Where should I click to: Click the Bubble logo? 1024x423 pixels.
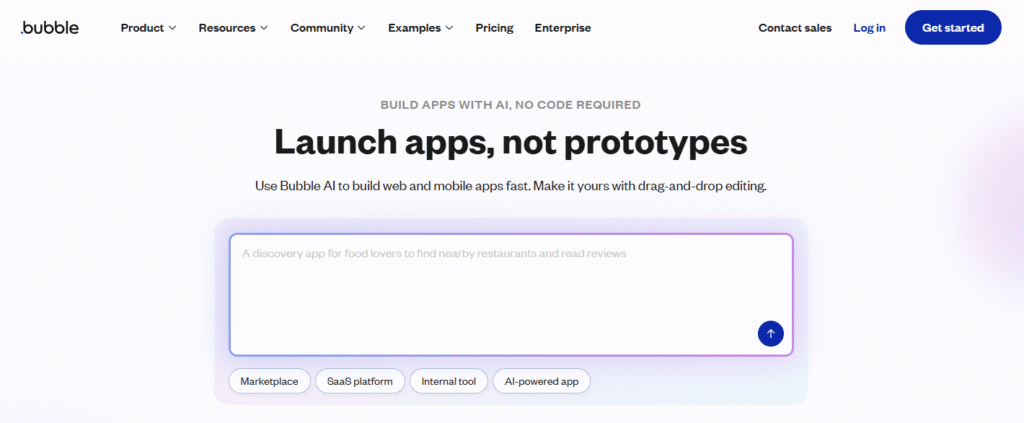50,28
